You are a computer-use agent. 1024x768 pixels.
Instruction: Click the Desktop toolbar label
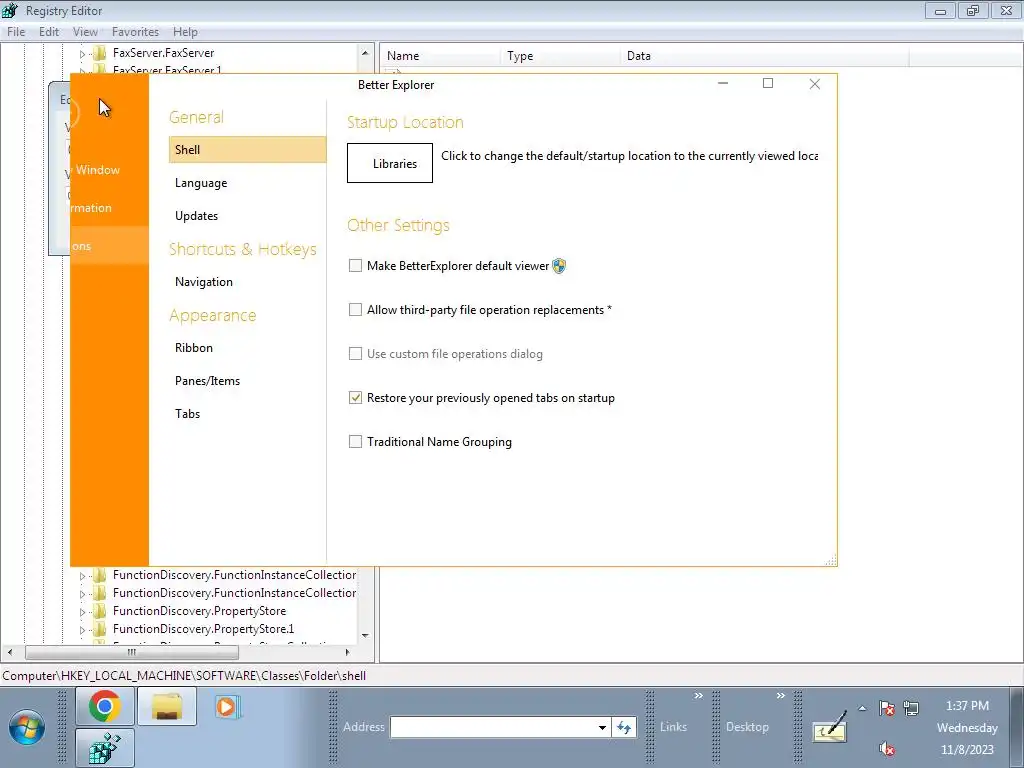pos(747,727)
